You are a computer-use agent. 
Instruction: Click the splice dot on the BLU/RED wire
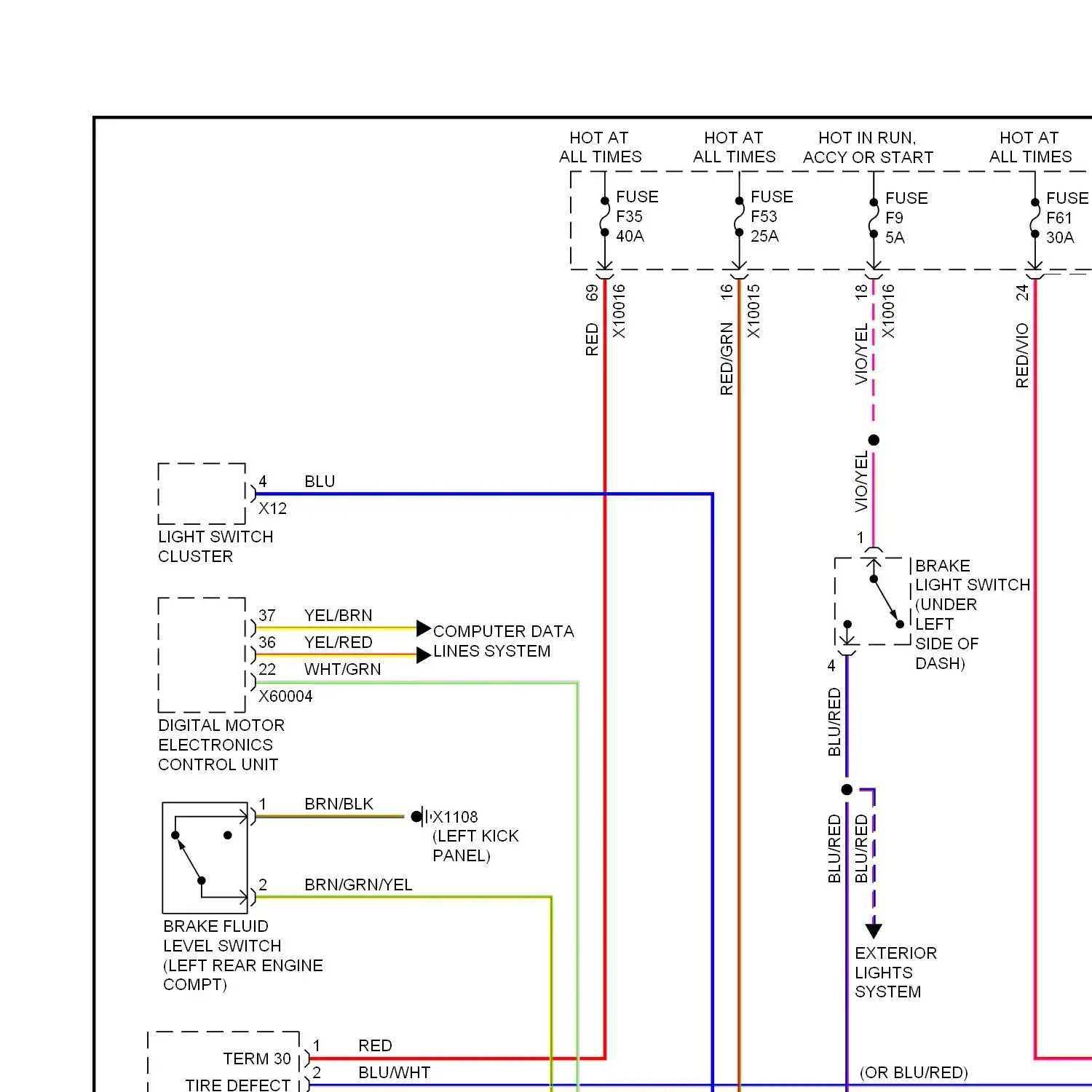coord(847,790)
